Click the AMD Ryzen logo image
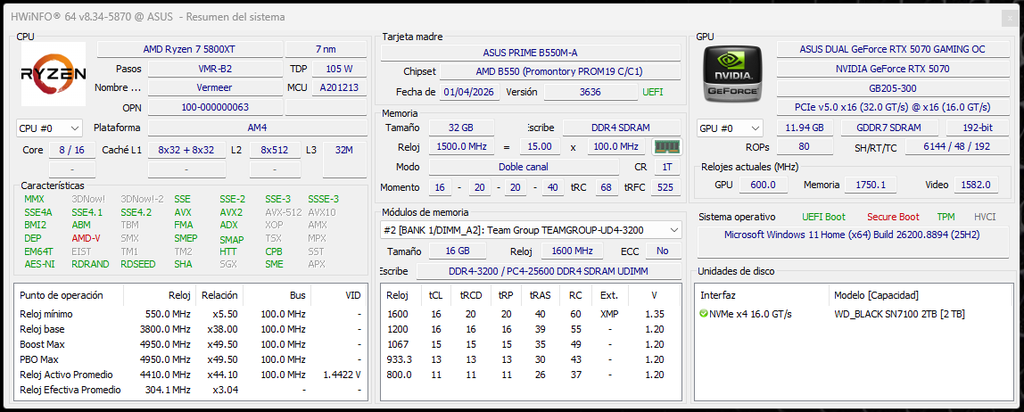Viewport: 1024px width, 412px height. click(x=53, y=74)
